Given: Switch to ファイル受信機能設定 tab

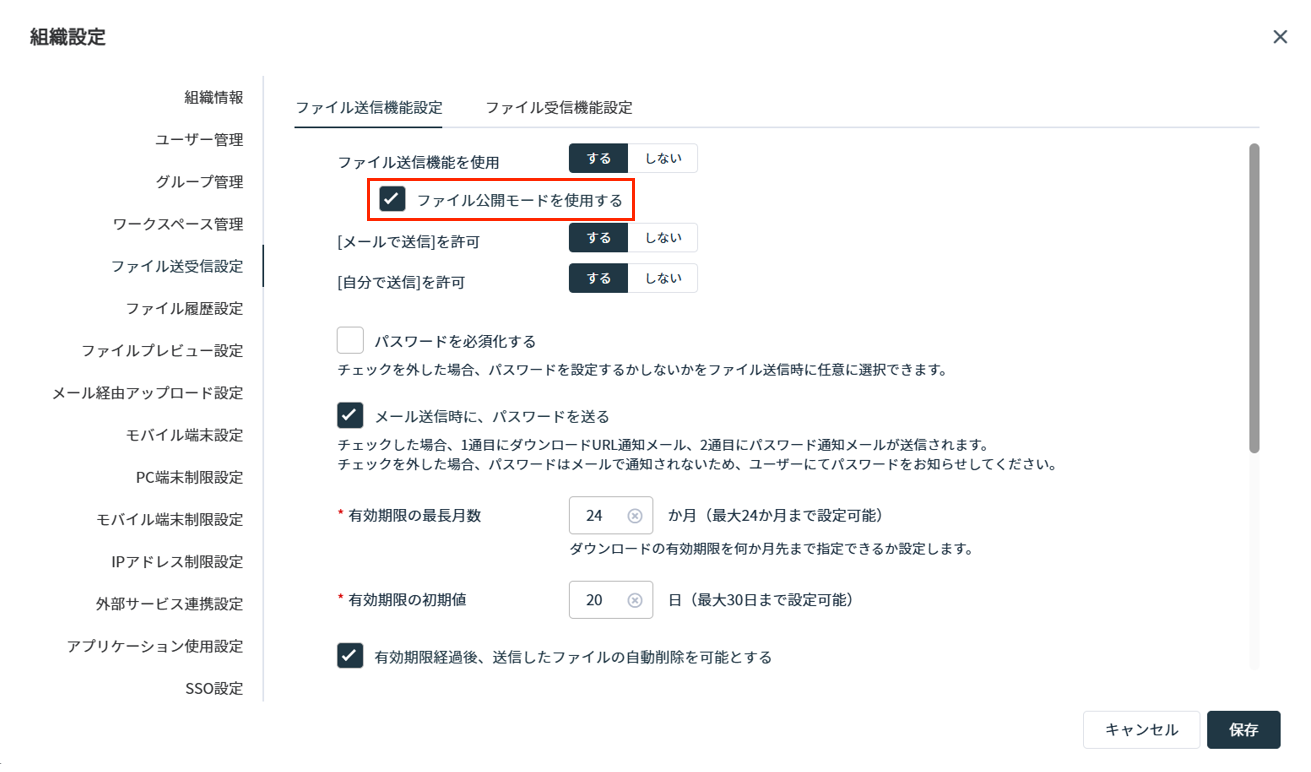Looking at the screenshot, I should pos(558,108).
